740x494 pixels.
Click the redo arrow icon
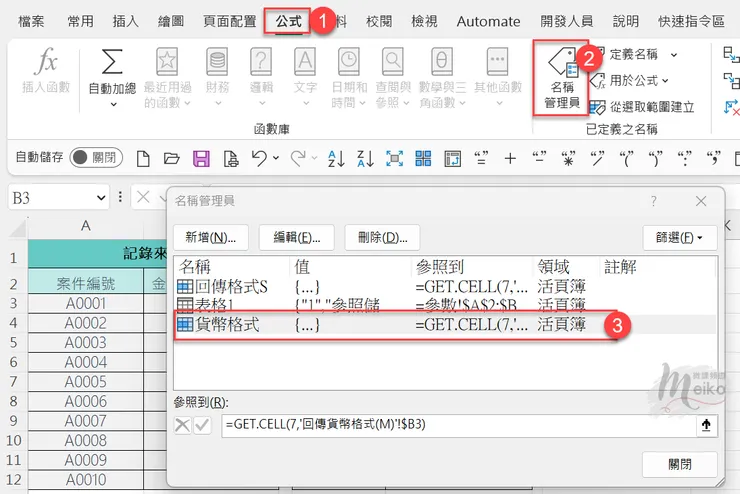pyautogui.click(x=298, y=158)
